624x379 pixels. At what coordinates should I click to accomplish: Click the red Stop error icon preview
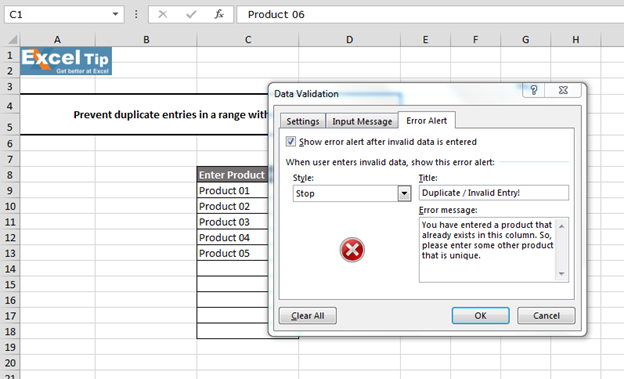click(x=352, y=250)
